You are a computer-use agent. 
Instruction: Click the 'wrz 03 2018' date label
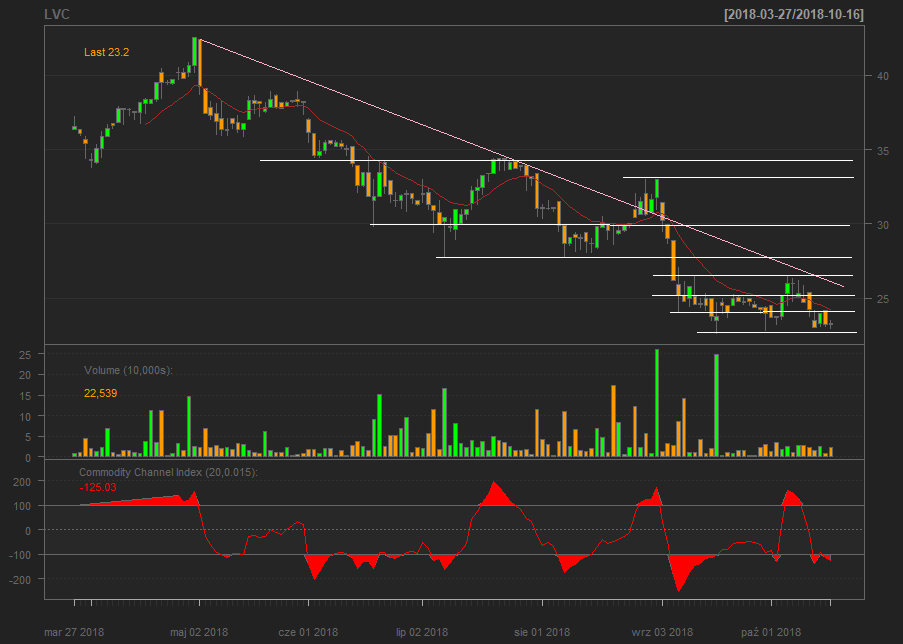point(662,632)
